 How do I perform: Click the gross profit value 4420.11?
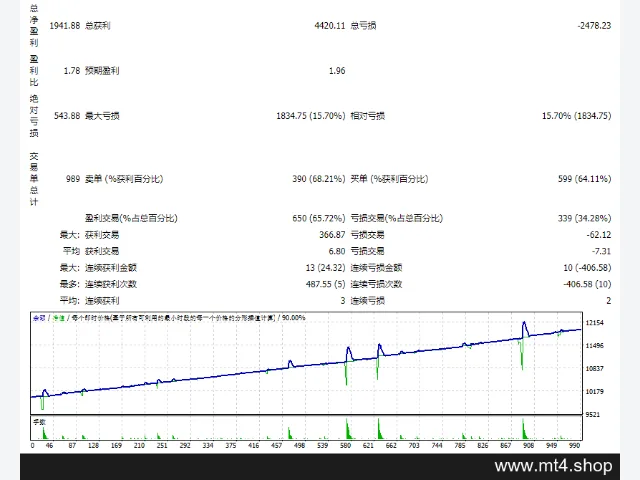pyautogui.click(x=330, y=26)
